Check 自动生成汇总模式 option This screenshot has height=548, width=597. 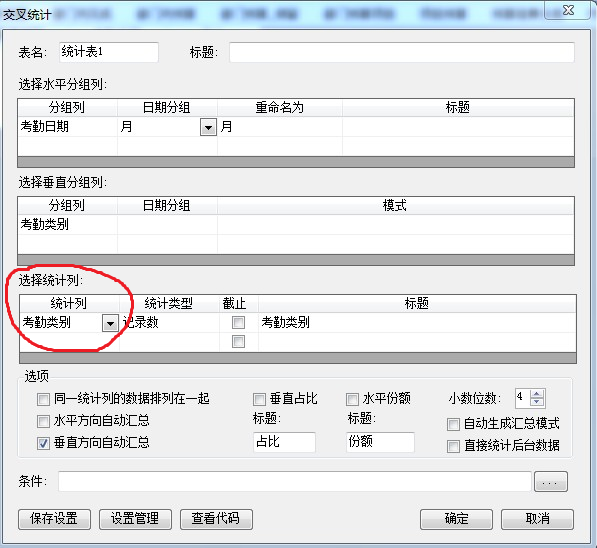pyautogui.click(x=453, y=424)
